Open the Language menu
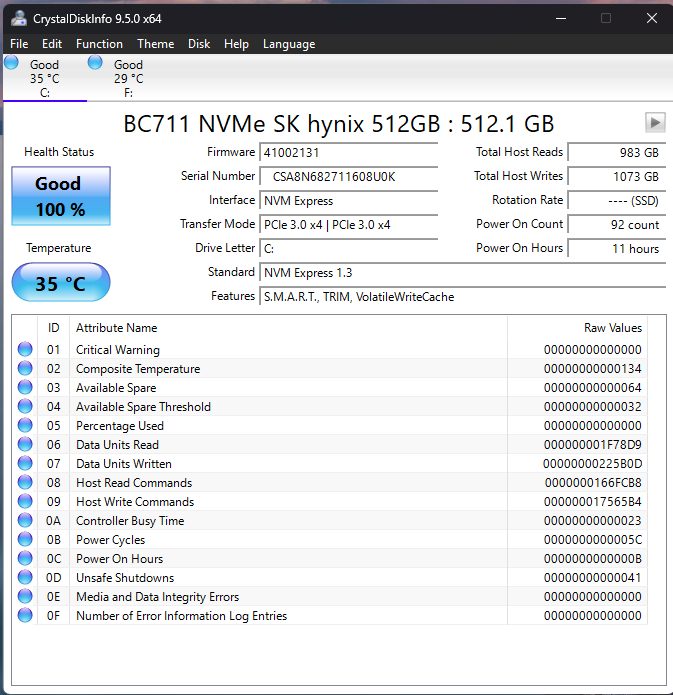The height and width of the screenshot is (695, 673). pyautogui.click(x=289, y=44)
